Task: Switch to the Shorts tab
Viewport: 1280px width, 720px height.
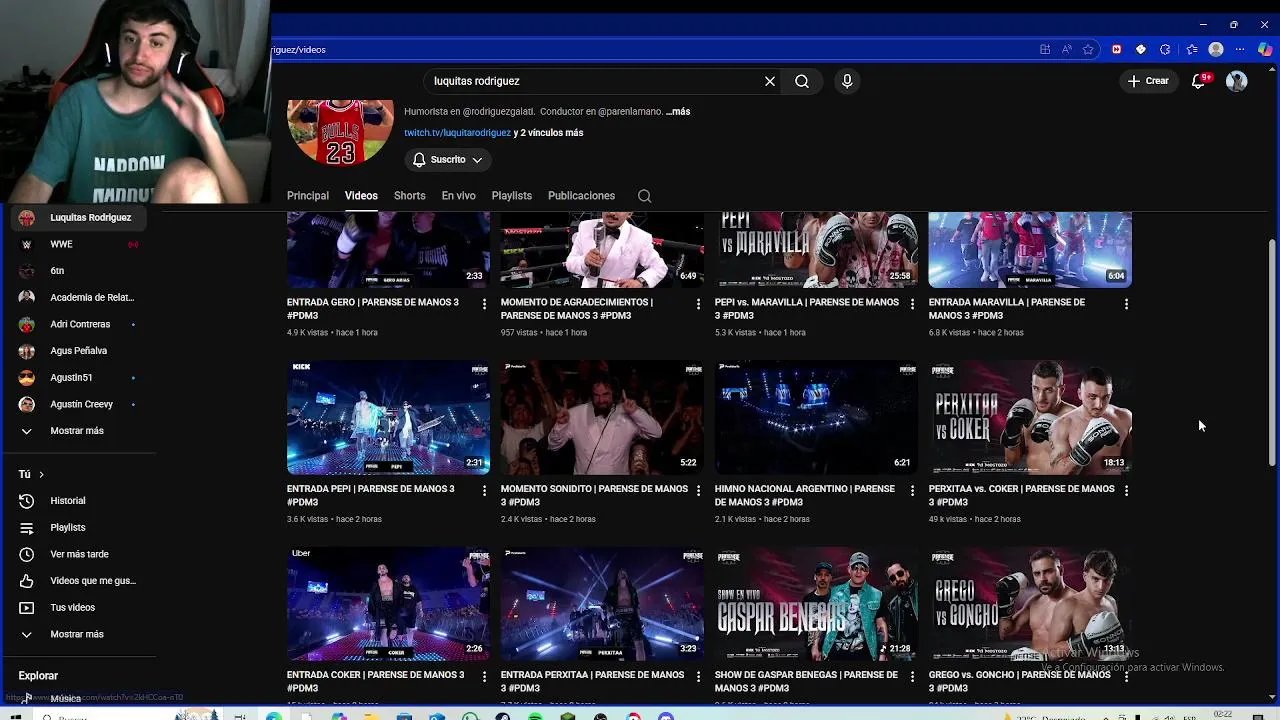Action: point(409,196)
